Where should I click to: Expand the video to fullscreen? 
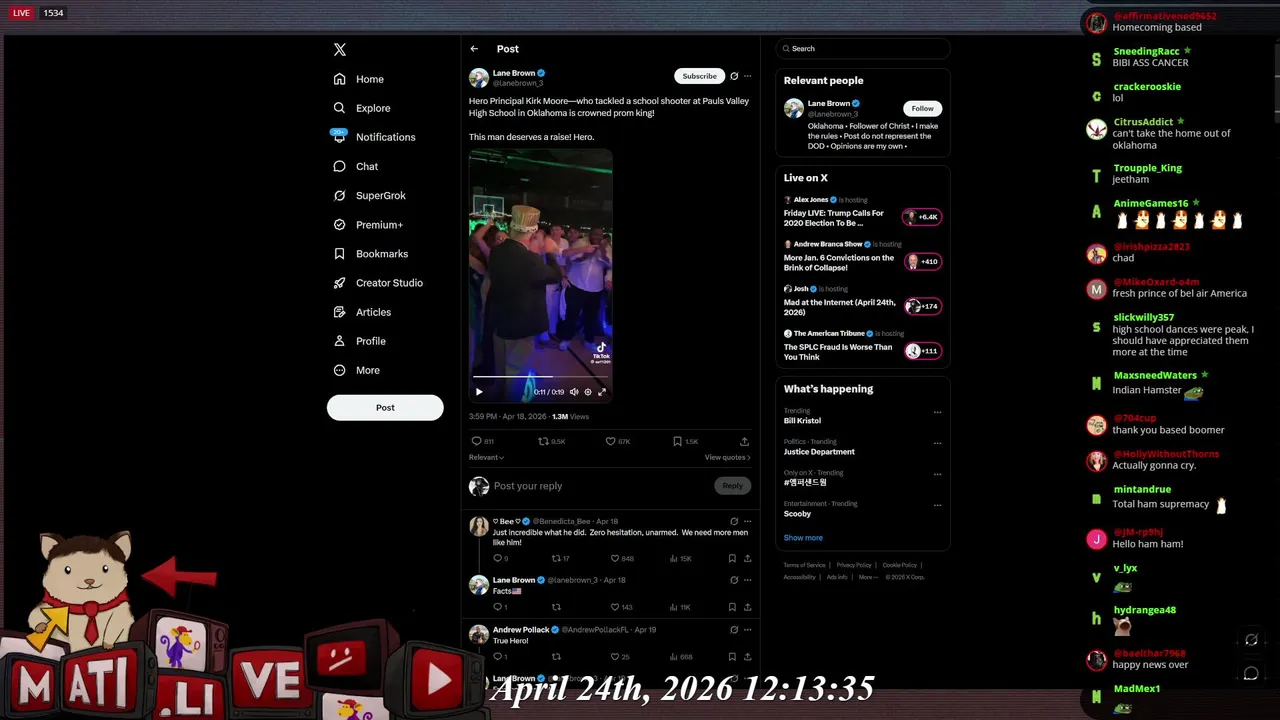pyautogui.click(x=602, y=392)
